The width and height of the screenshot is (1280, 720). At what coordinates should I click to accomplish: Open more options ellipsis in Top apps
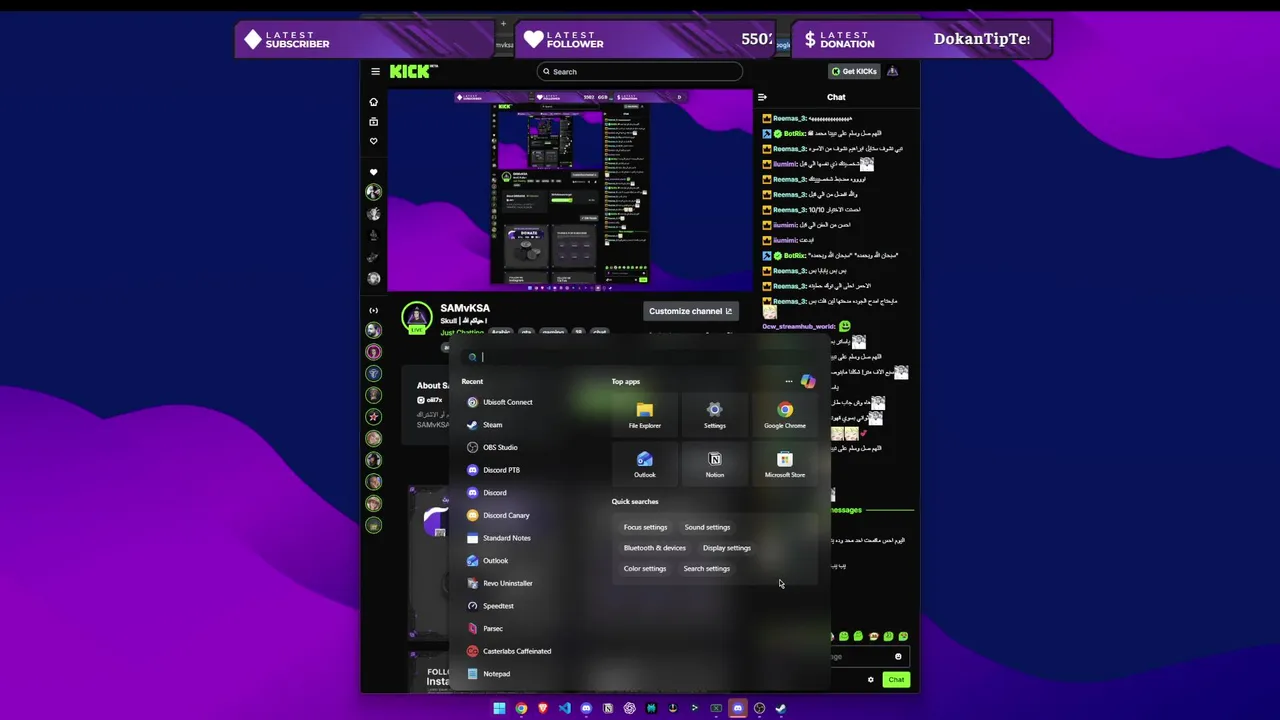point(789,381)
